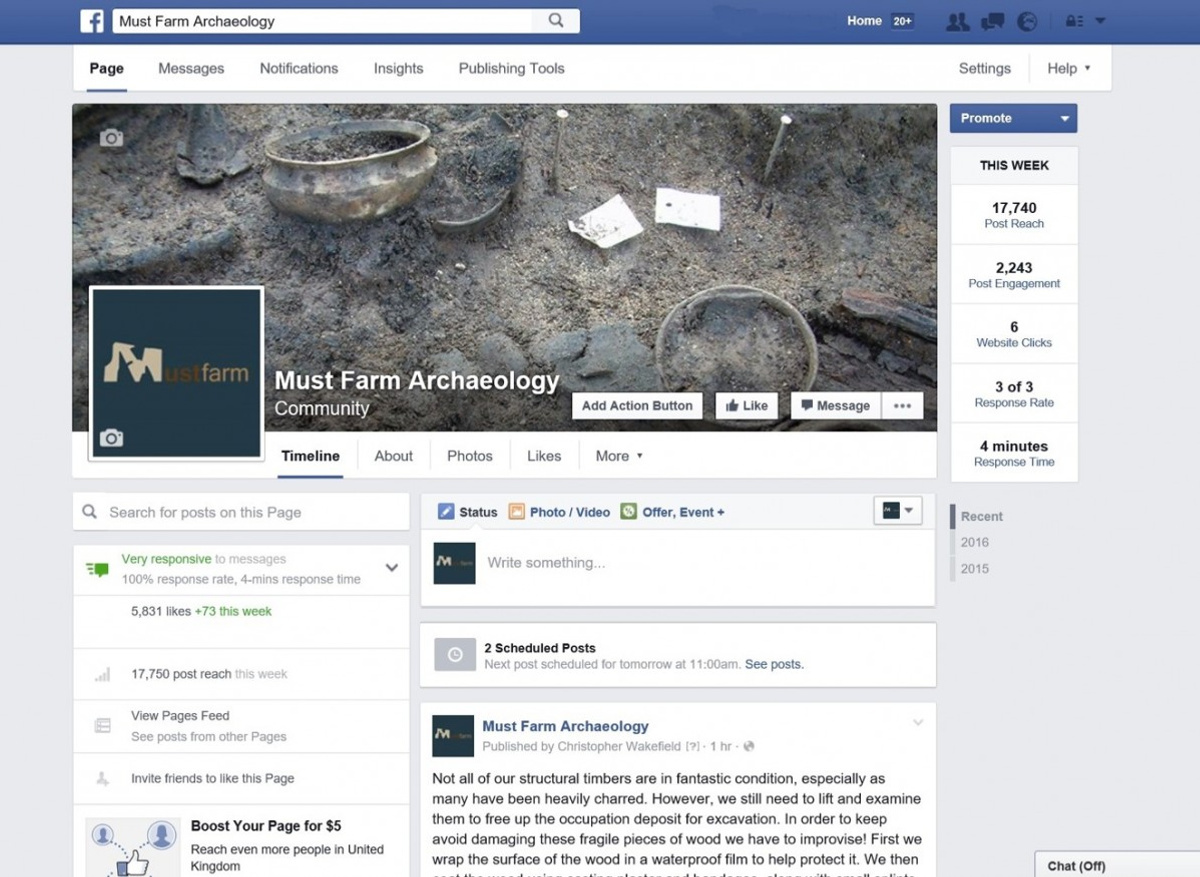Screen dimensions: 1200x877
Task: Click in the Write something field
Action: (x=705, y=563)
